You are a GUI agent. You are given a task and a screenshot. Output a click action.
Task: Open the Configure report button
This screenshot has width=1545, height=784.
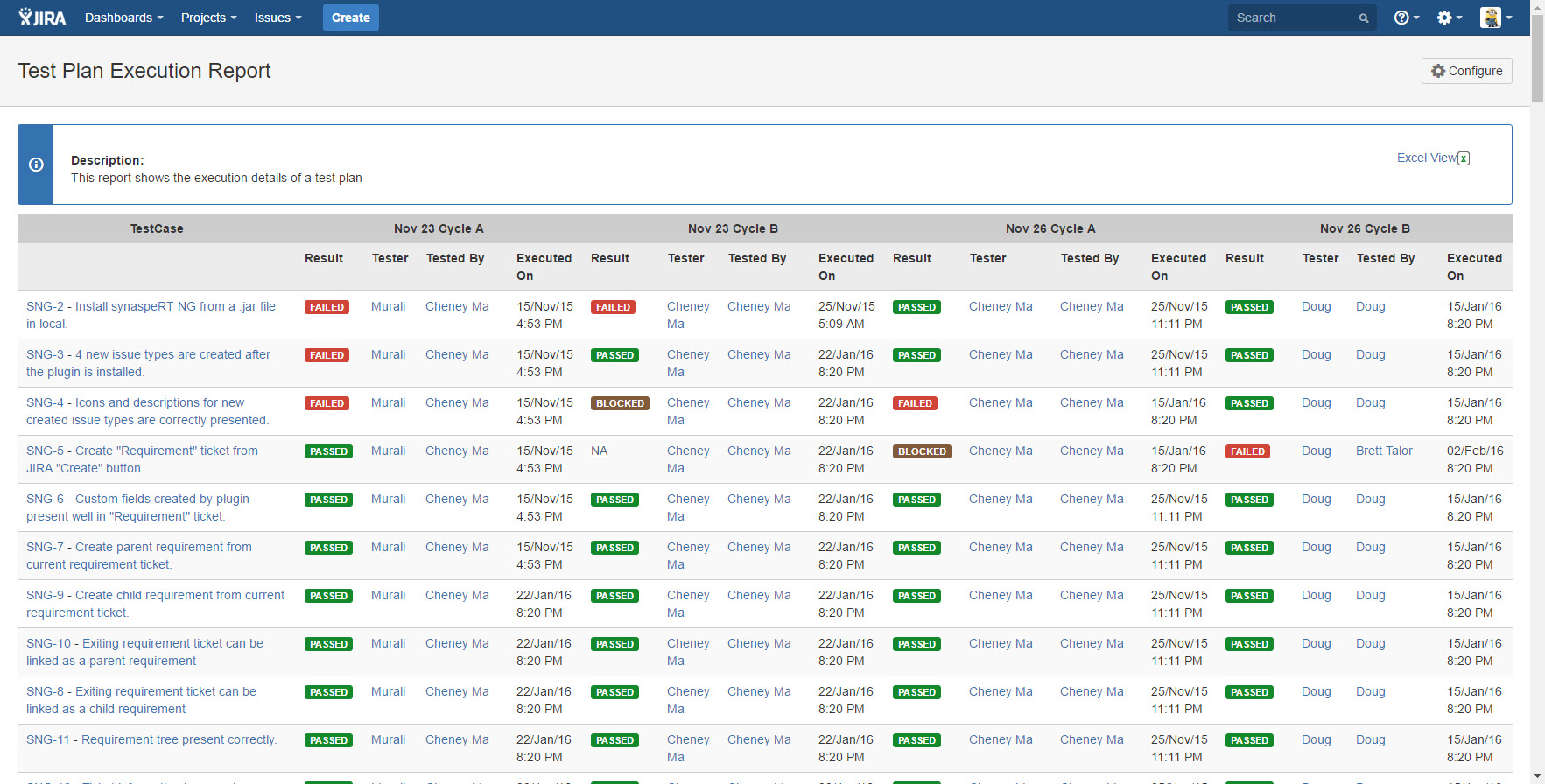coord(1466,71)
